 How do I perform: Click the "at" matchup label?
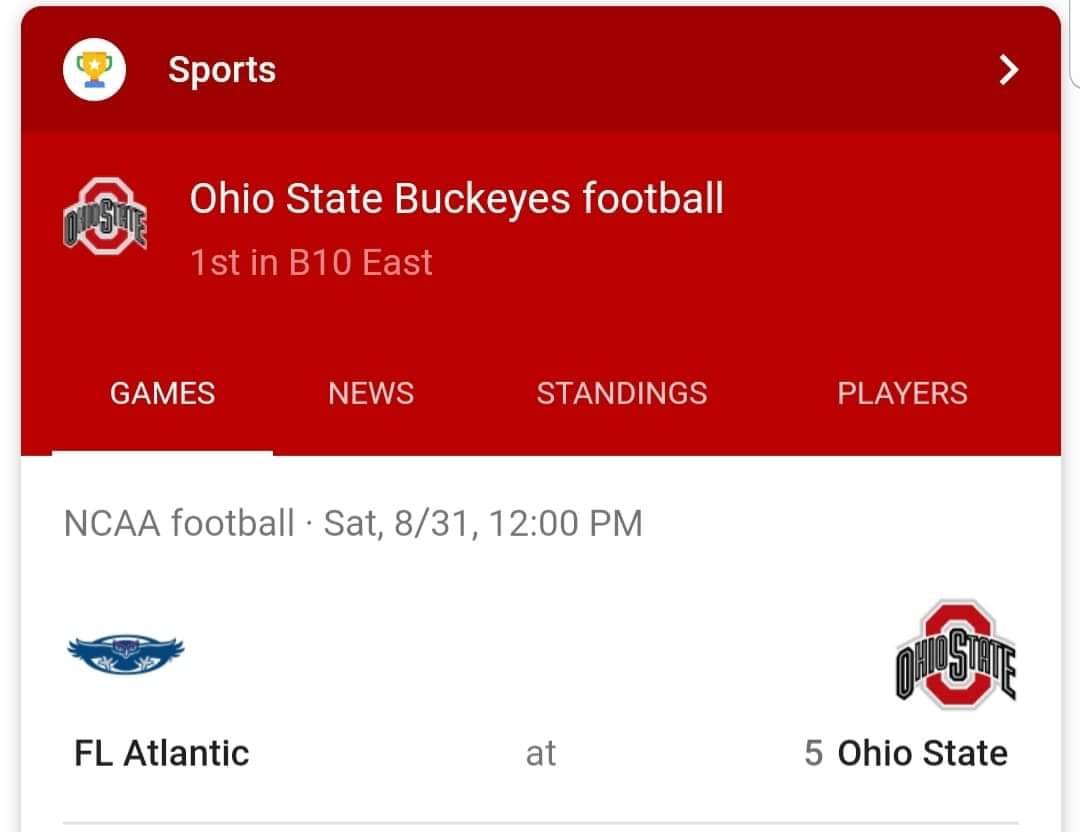(541, 753)
